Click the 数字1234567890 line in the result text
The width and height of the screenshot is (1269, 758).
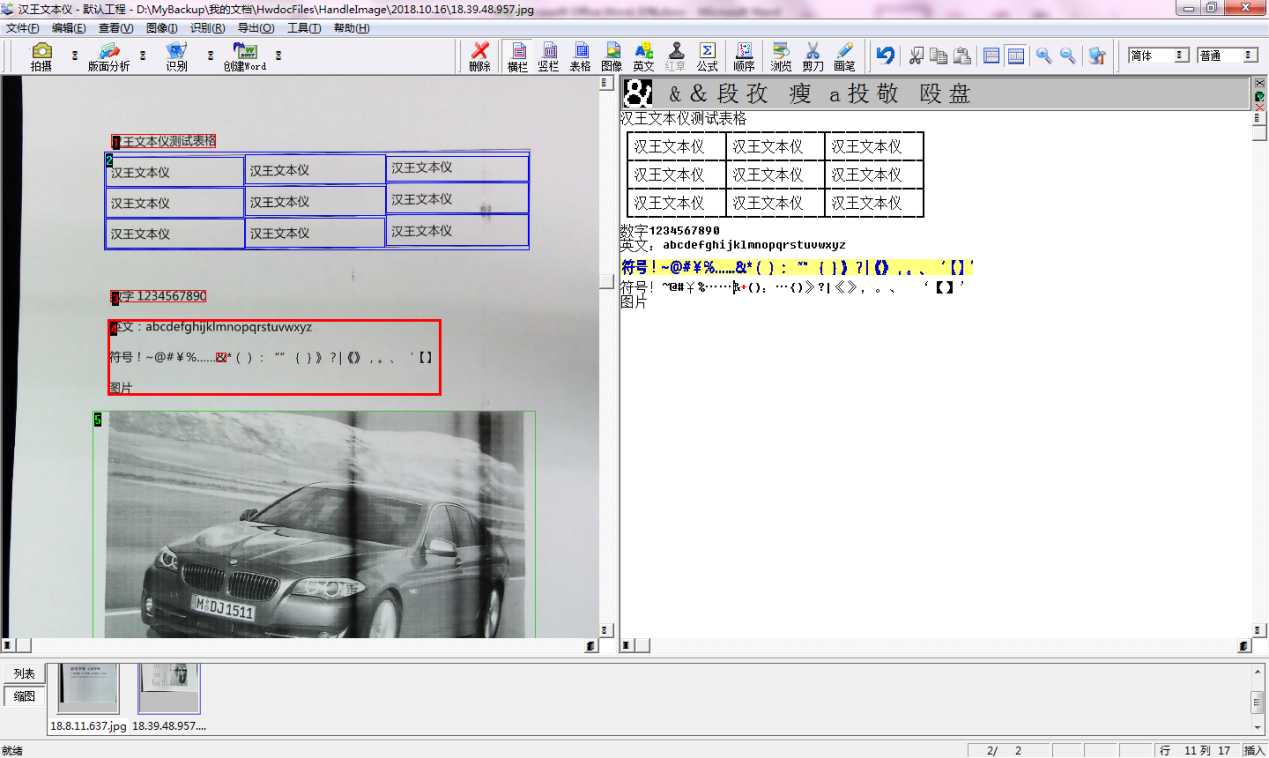tap(669, 231)
